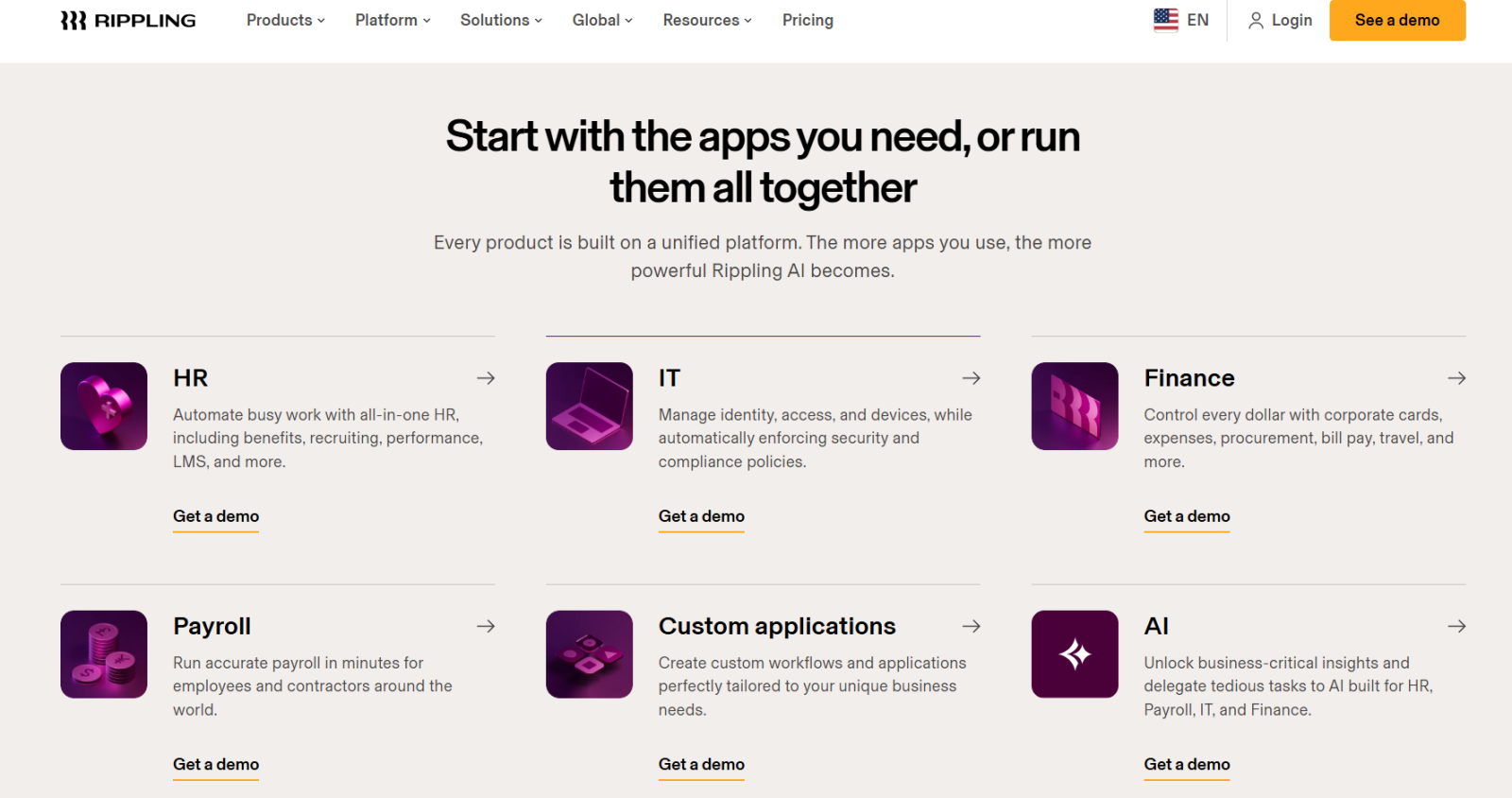Image resolution: width=1512 pixels, height=798 pixels.
Task: Open the Custom applications heading
Action: tap(777, 626)
